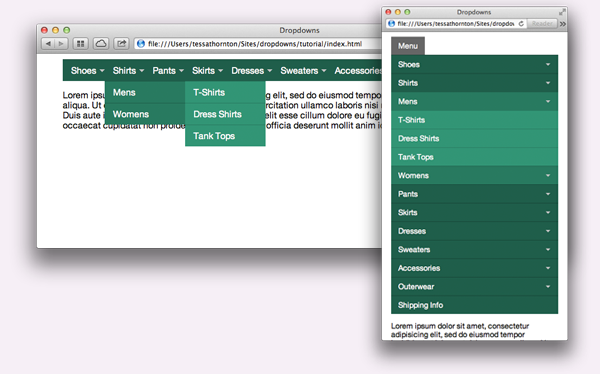The width and height of the screenshot is (600, 374).
Task: Click the Reader button in the address bar
Action: (542, 24)
